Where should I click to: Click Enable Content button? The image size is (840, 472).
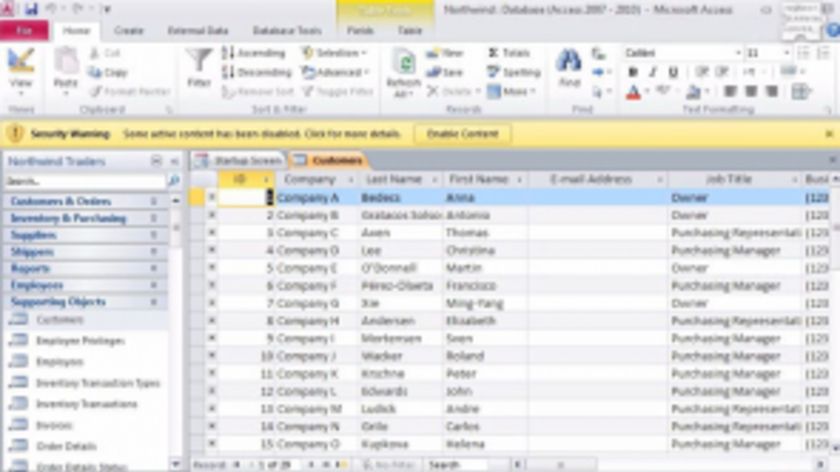pos(462,134)
